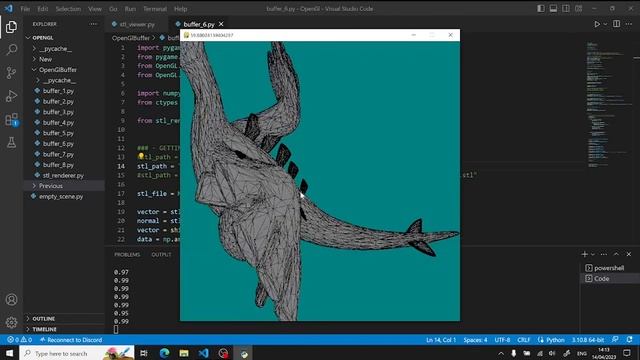Open the Edit menu
This screenshot has width=640, height=360.
[x=42, y=9]
